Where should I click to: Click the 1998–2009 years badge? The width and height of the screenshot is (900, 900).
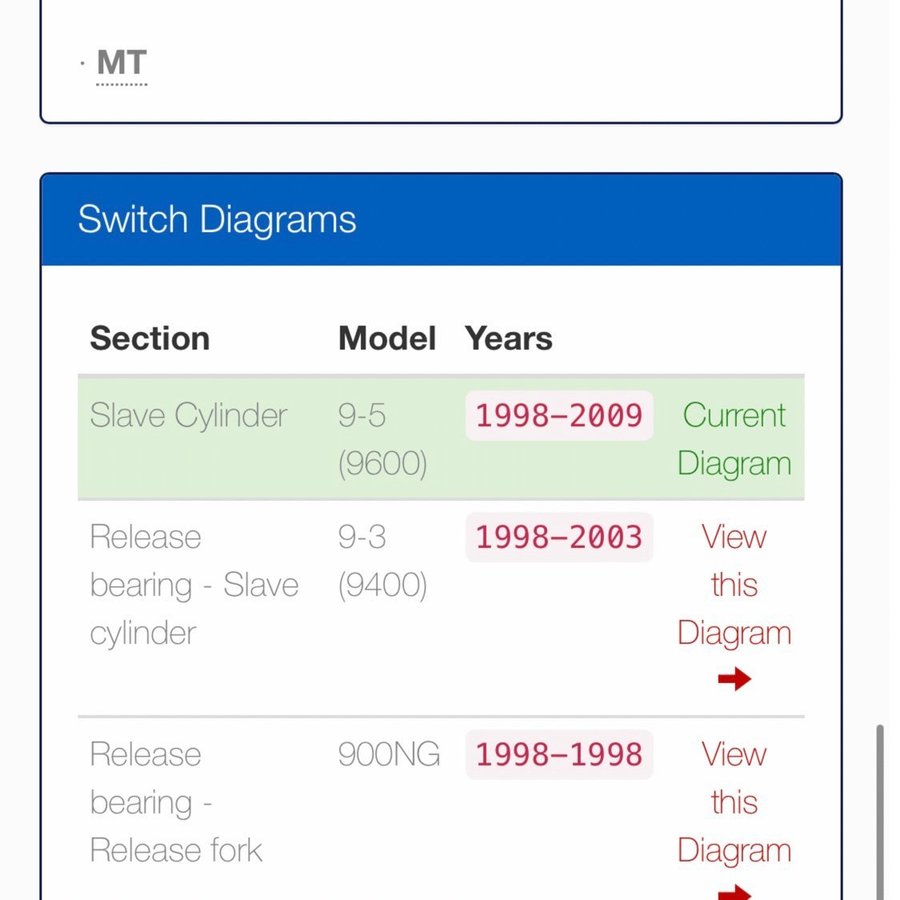(x=559, y=416)
